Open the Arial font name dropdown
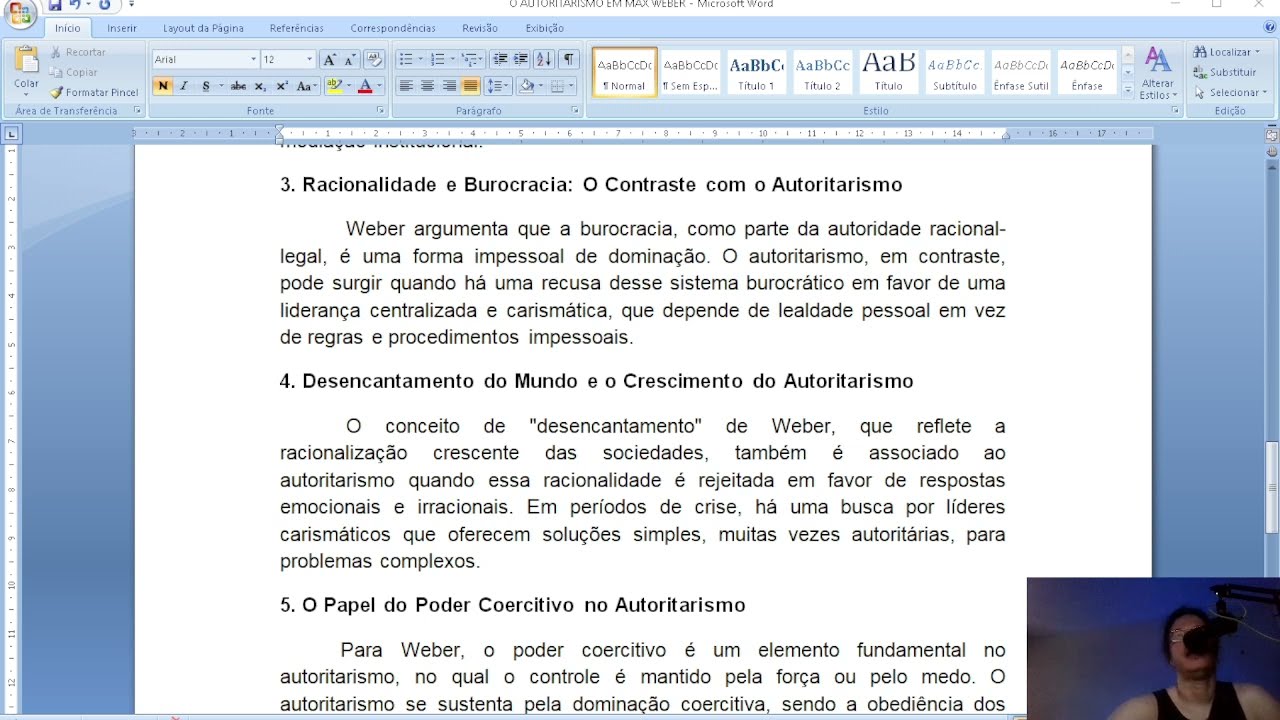This screenshot has width=1280, height=720. point(205,59)
